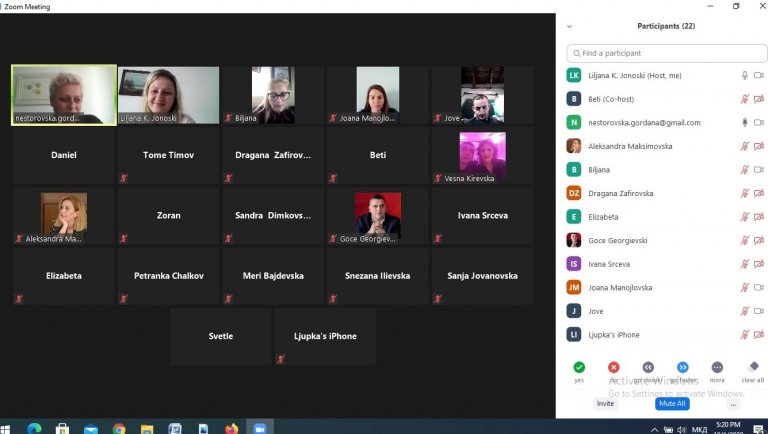Open the 'more' reactions icon
The width and height of the screenshot is (768, 434).
click(x=717, y=367)
